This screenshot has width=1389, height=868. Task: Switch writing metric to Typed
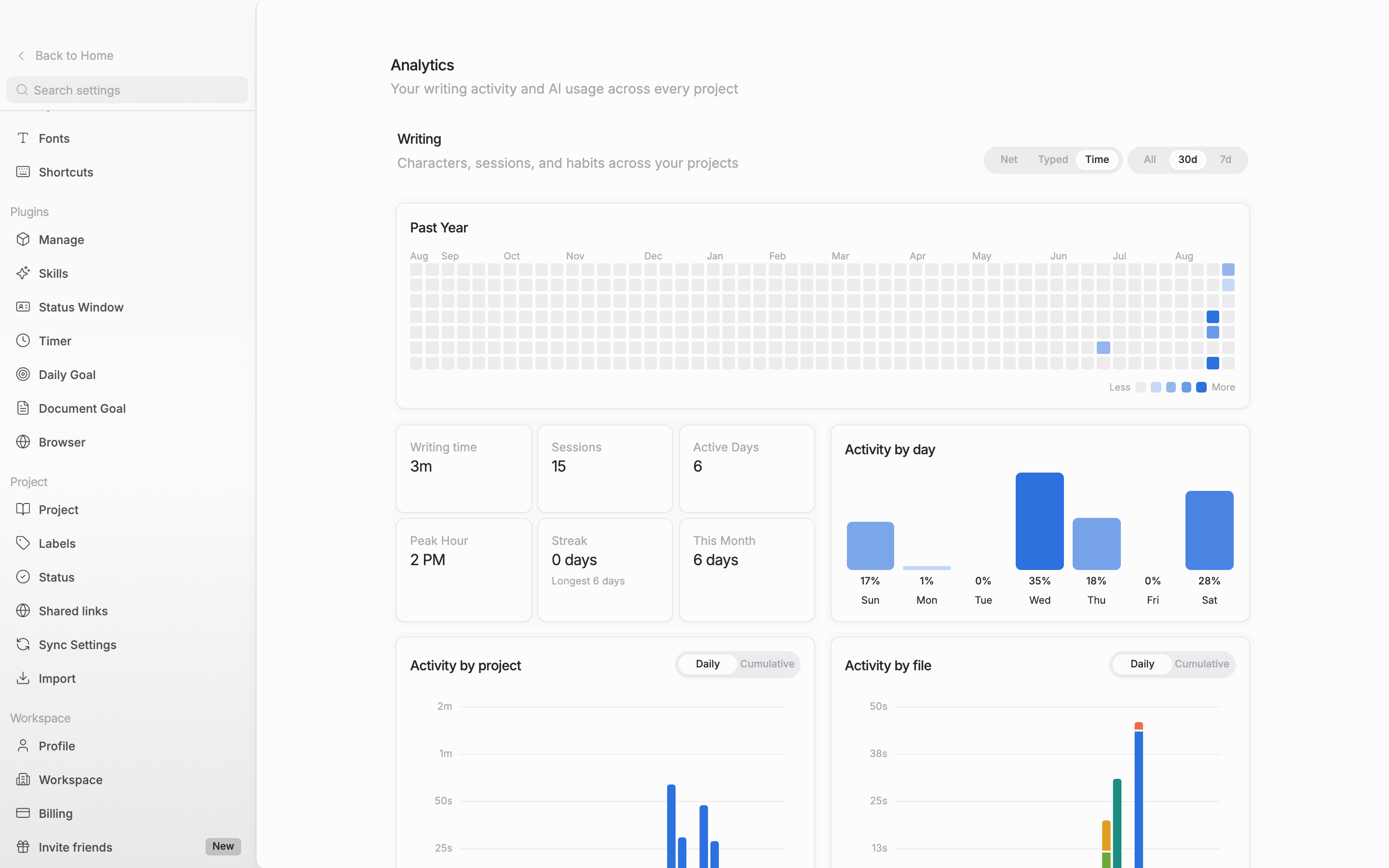coord(1053,160)
